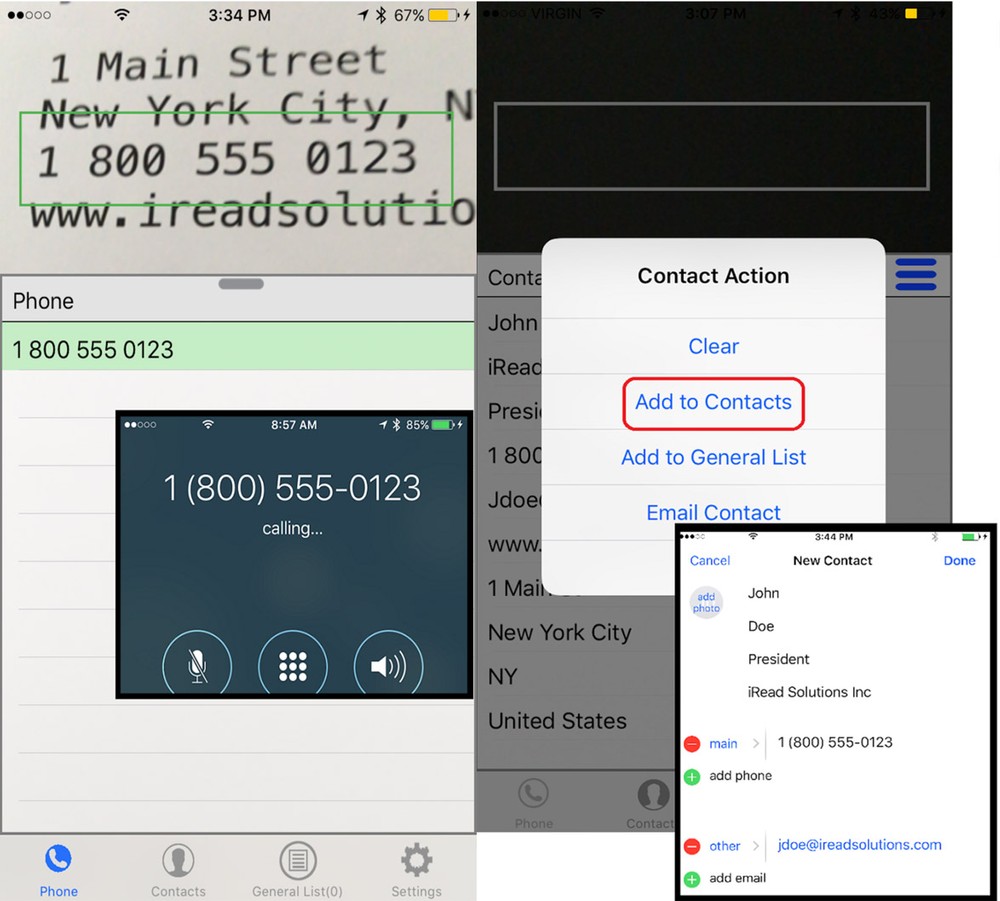Tap the mute microphone icon on call screen

pos(198,665)
